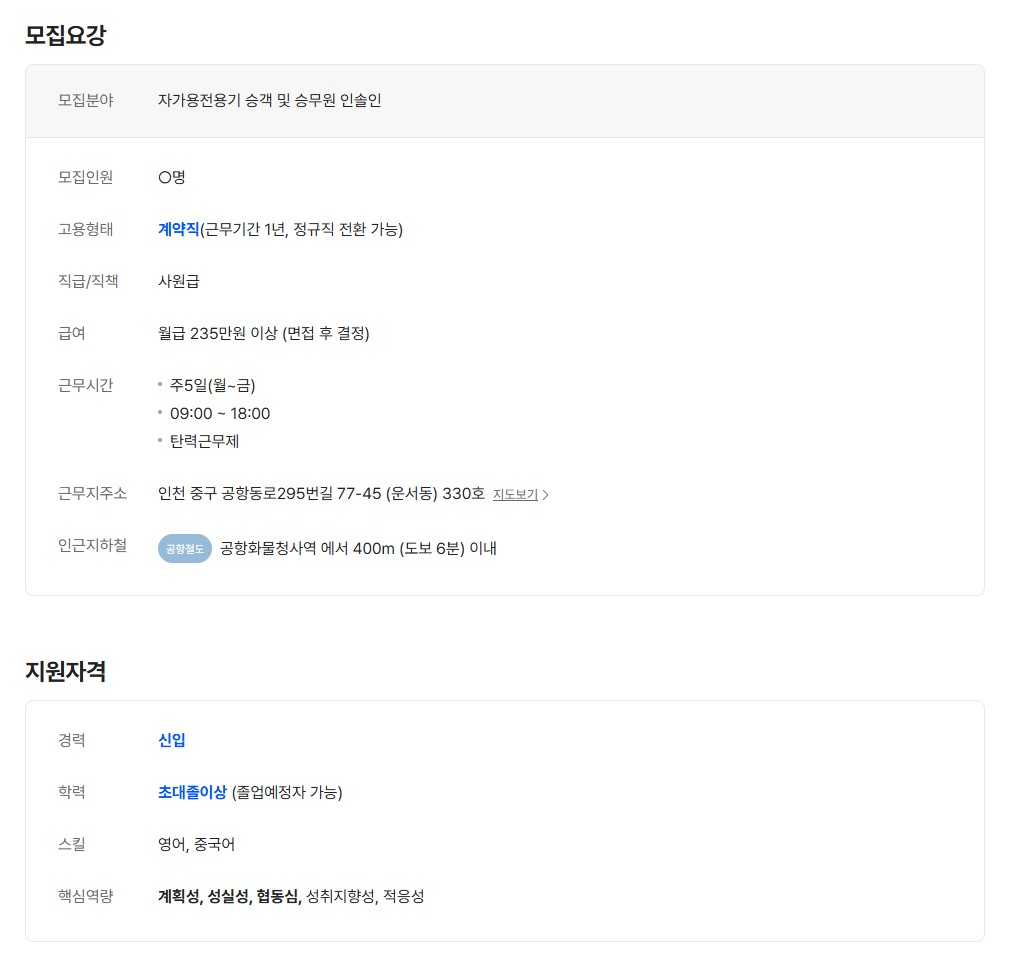
Task: Click the 근무지주소 row label
Action: pos(93,493)
